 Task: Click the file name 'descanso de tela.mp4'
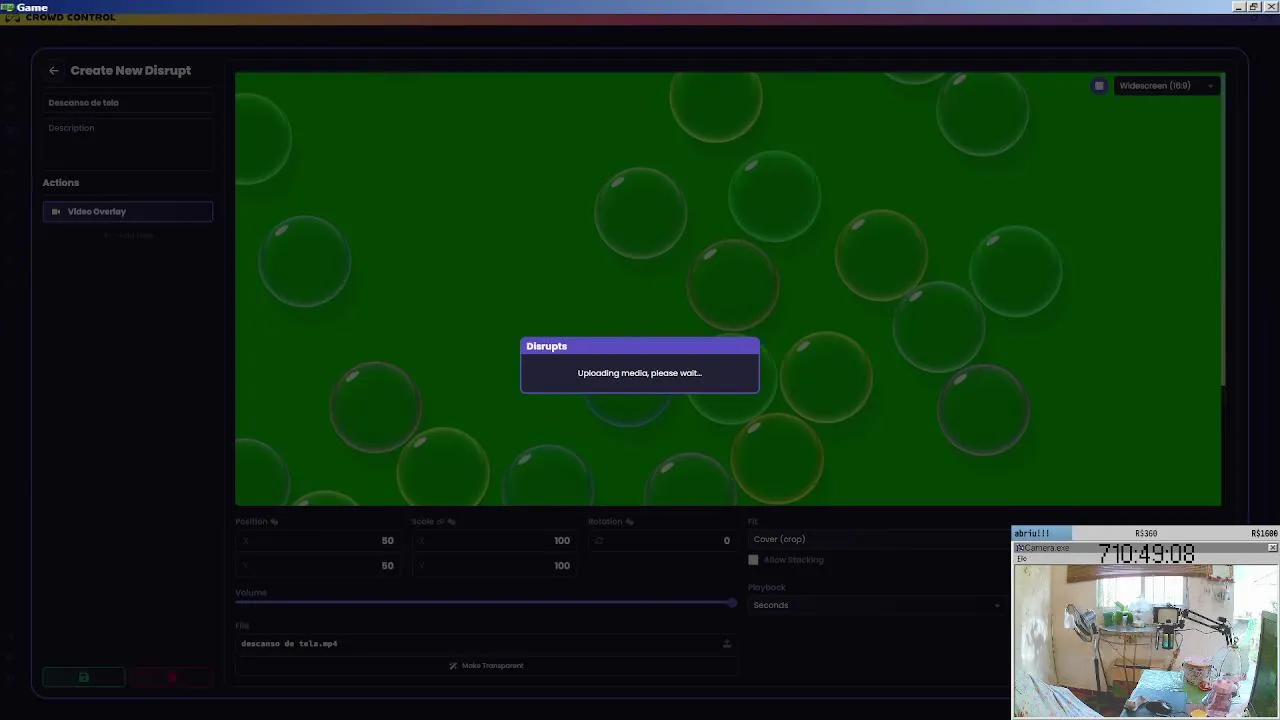[x=289, y=644]
